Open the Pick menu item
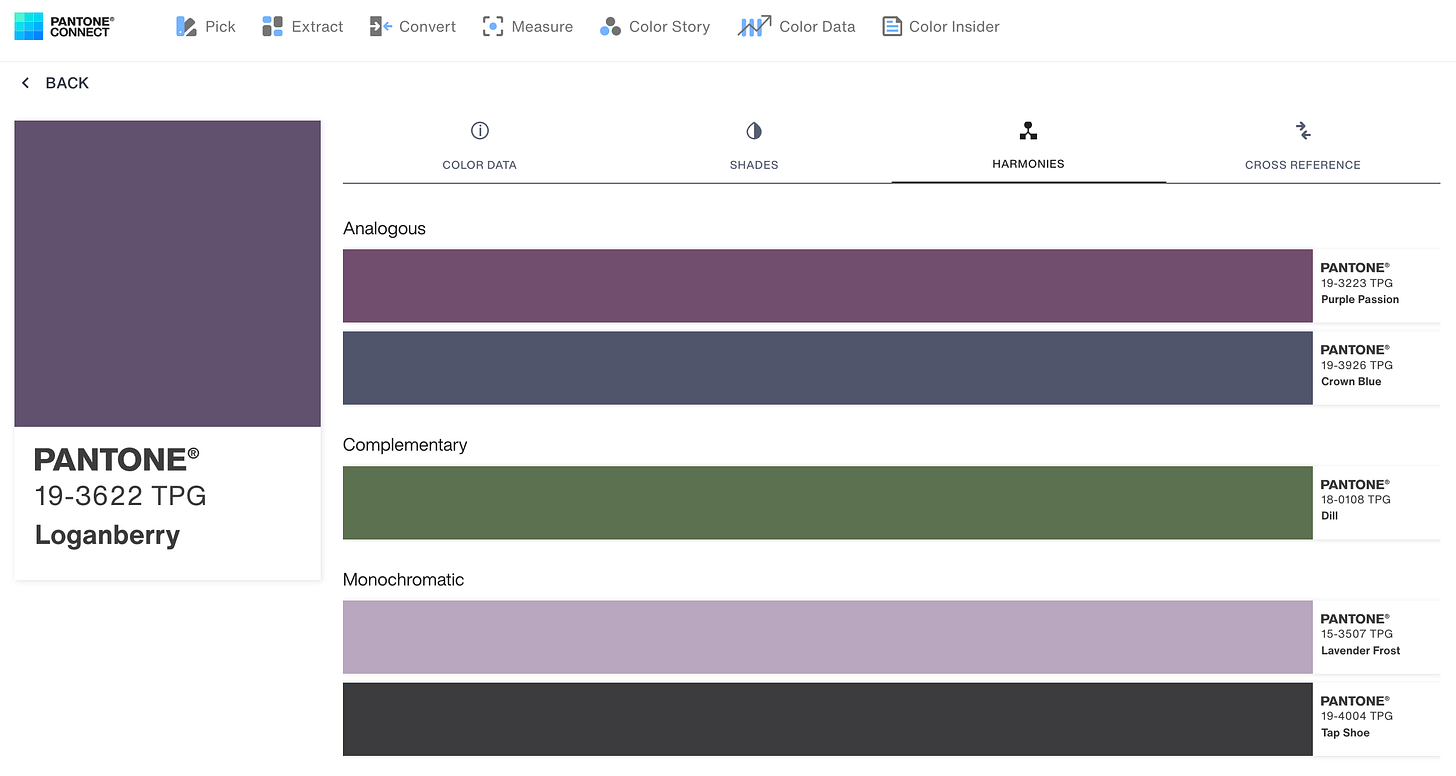 pos(206,27)
